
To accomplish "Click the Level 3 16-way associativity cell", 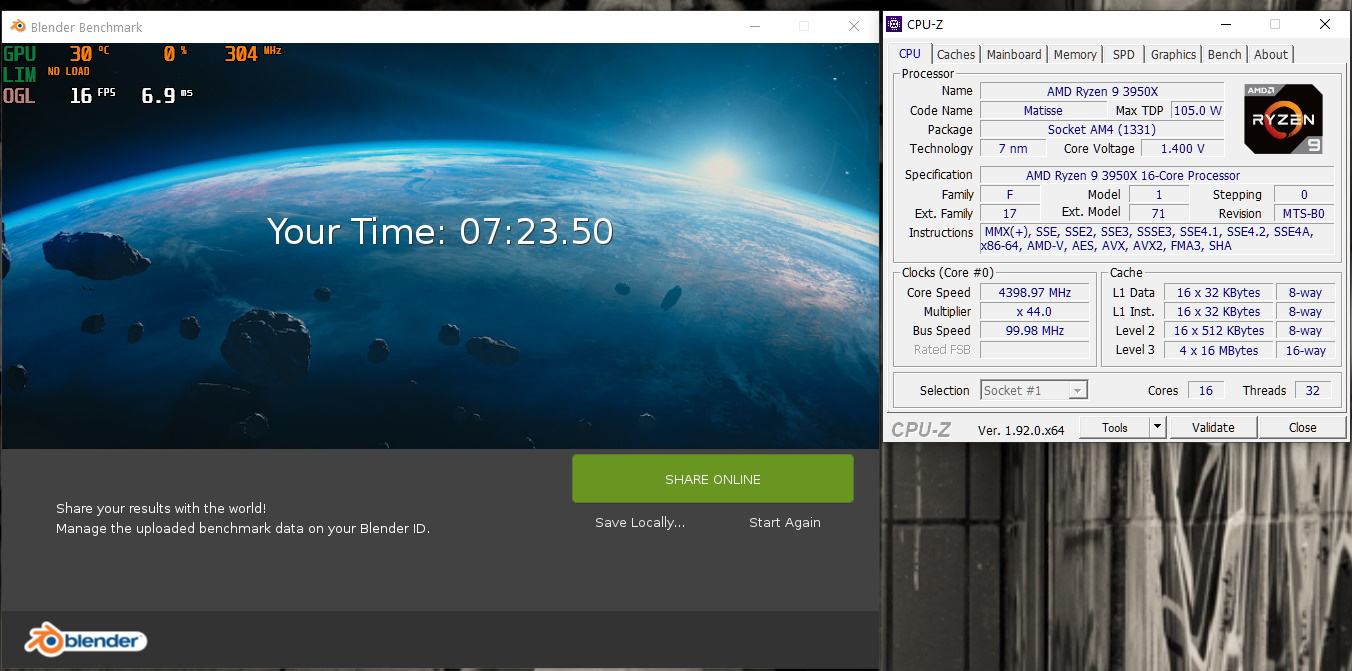I will [x=1305, y=350].
